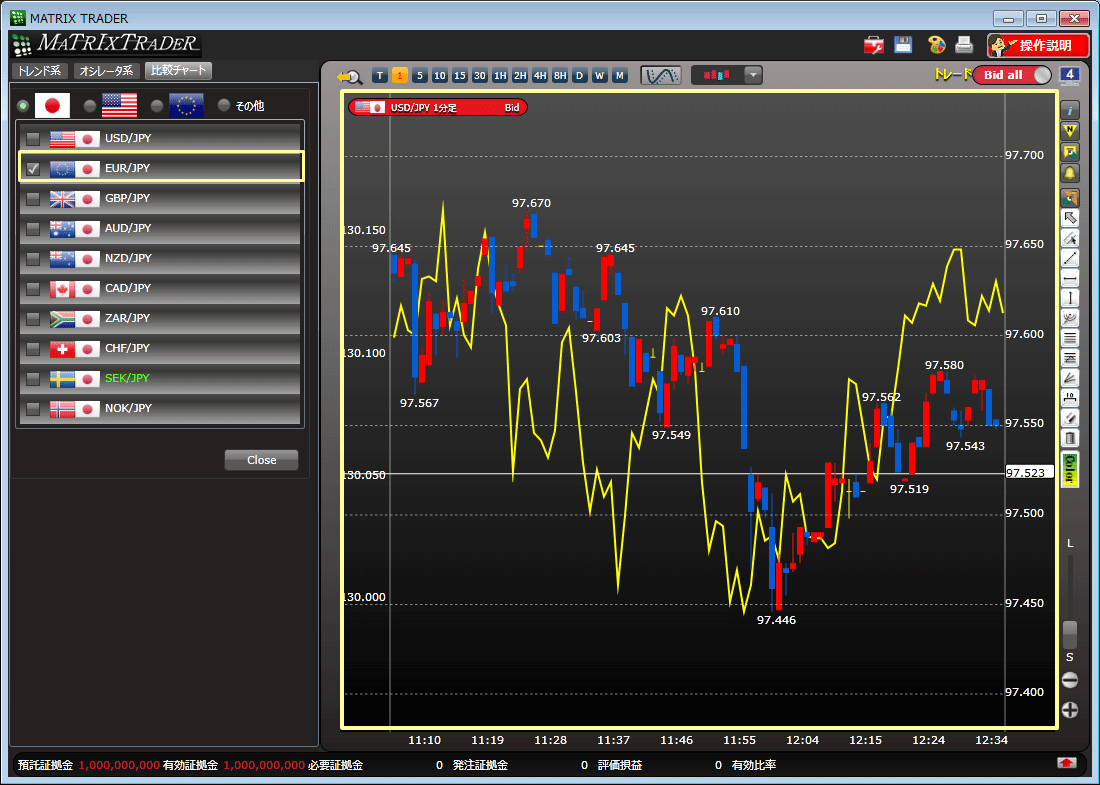The height and width of the screenshot is (785, 1100).
Task: Click the 操作説明 help button
Action: [1038, 46]
